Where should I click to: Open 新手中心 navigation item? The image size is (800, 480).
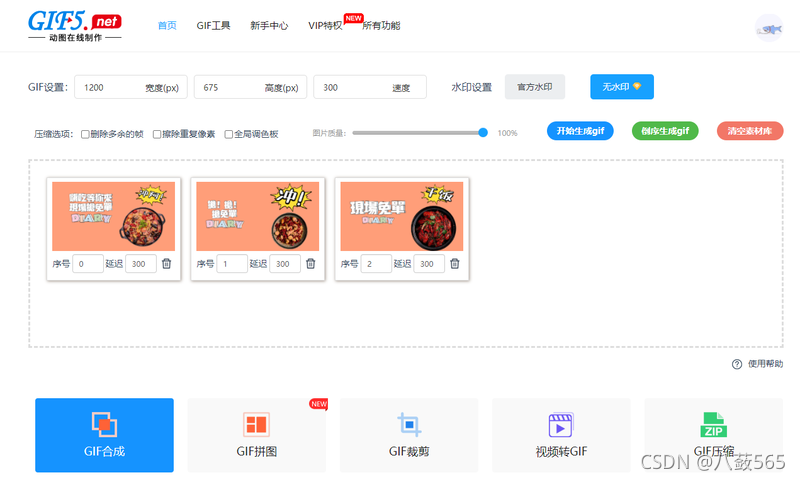(x=269, y=26)
